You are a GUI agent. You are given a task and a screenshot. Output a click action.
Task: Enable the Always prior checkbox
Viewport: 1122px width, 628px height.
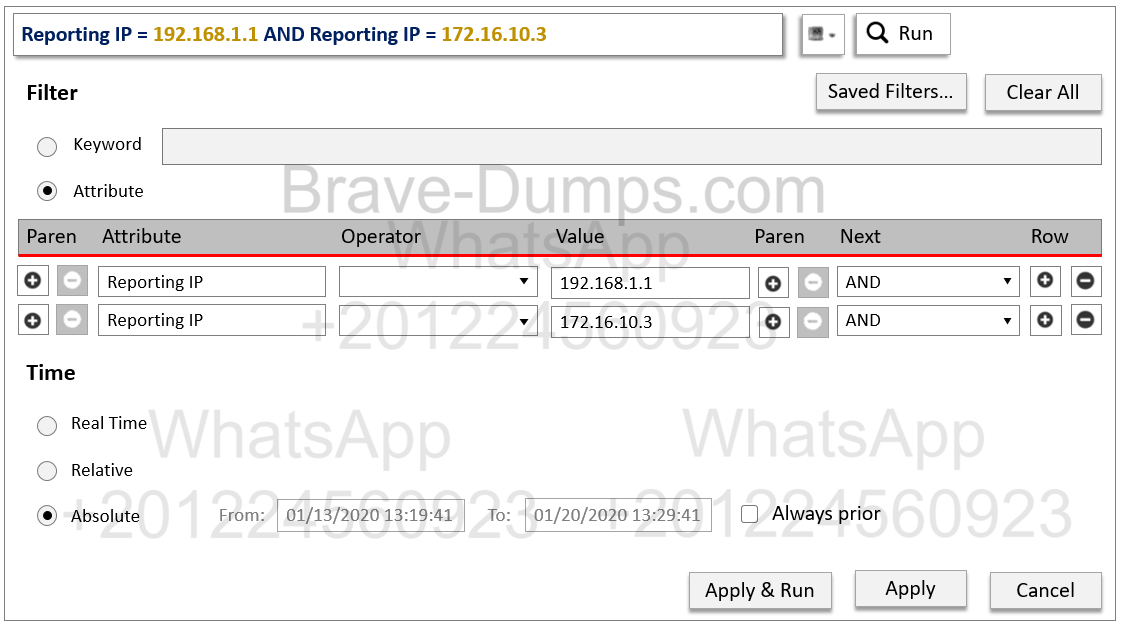coord(750,514)
